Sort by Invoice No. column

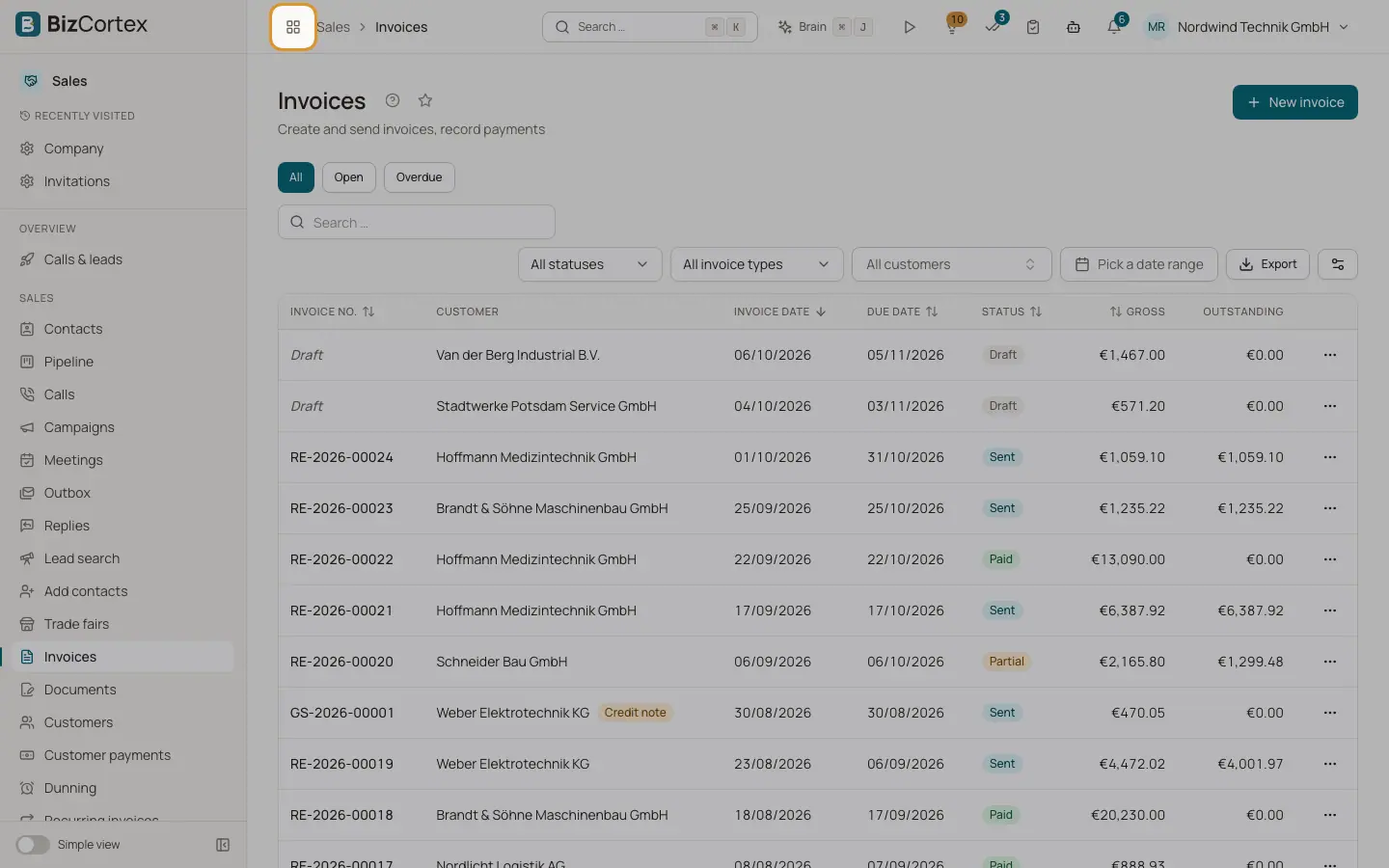(332, 312)
